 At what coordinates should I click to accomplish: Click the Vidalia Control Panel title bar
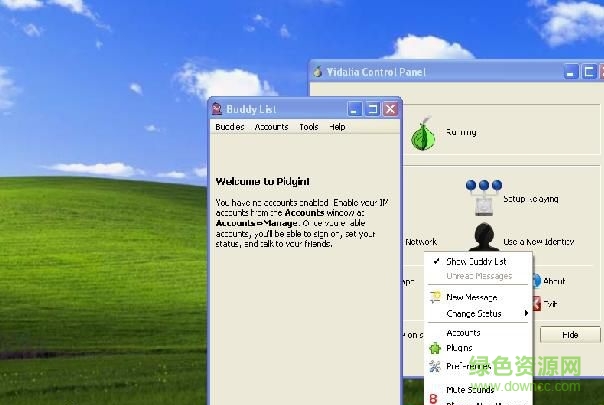coord(430,72)
